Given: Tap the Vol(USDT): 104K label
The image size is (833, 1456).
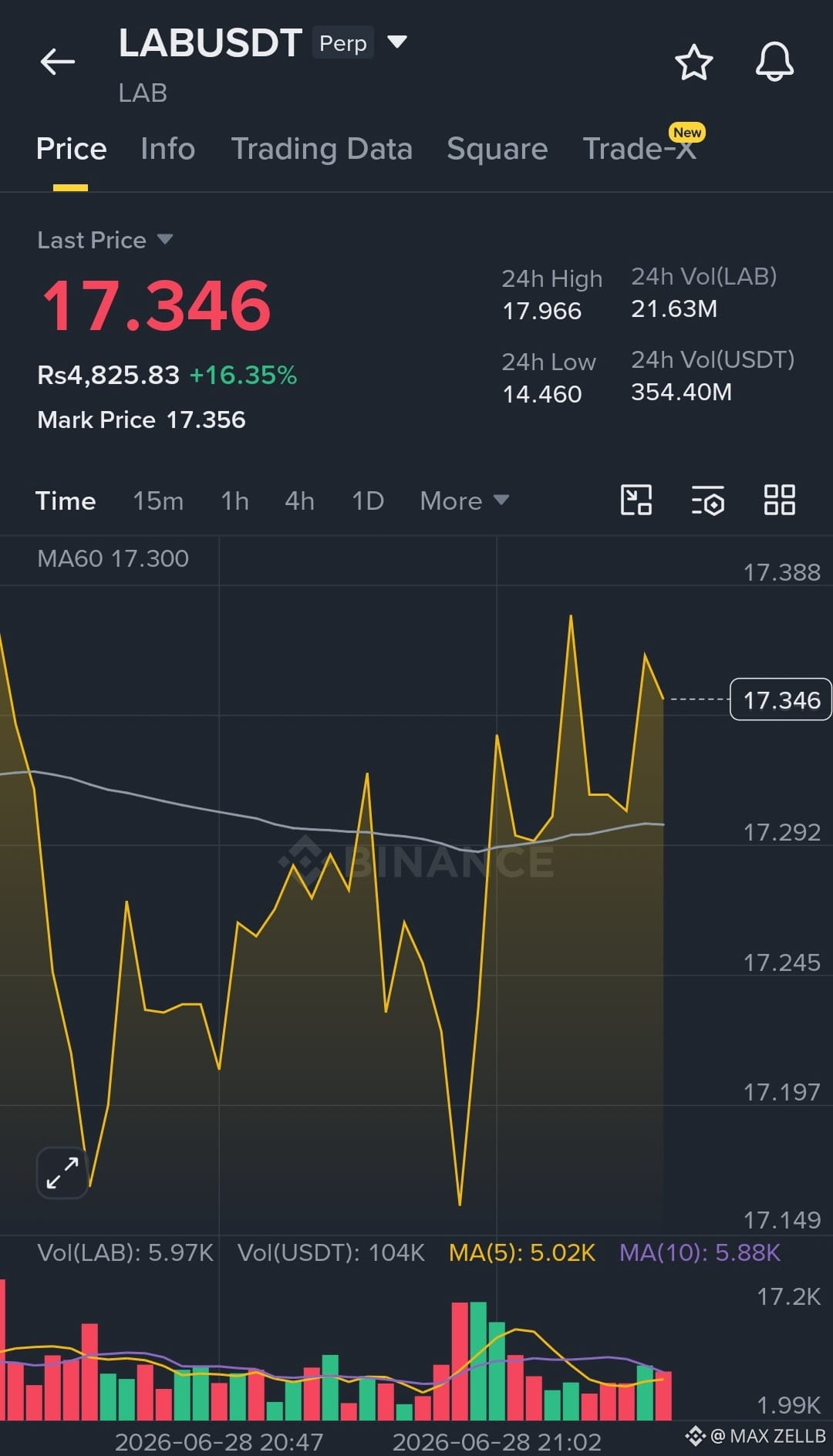Looking at the screenshot, I should click(x=331, y=1252).
